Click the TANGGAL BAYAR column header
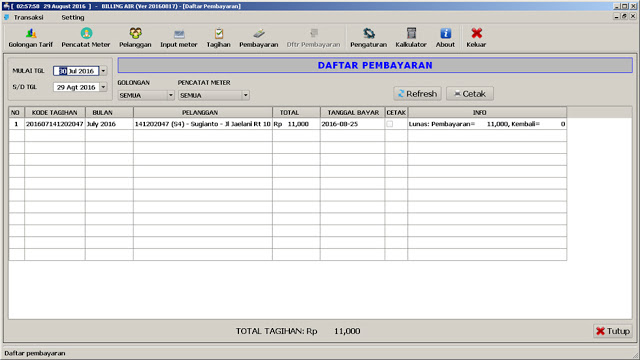Screen dimensions: 640x360 click(x=353, y=113)
